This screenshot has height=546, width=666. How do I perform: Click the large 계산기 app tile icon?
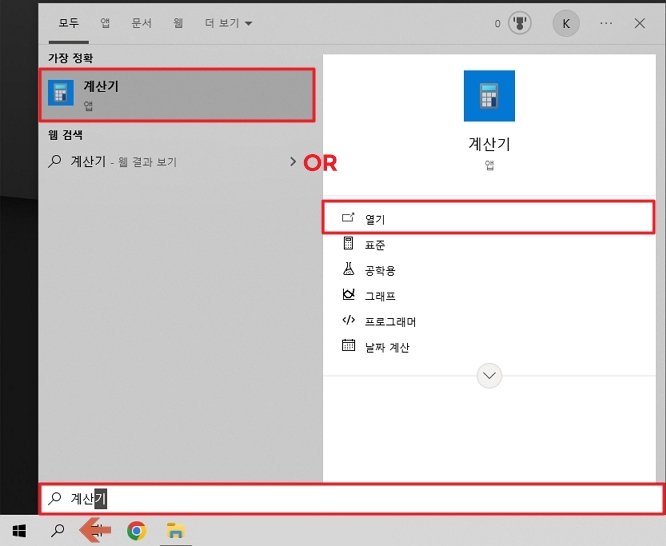click(x=489, y=96)
